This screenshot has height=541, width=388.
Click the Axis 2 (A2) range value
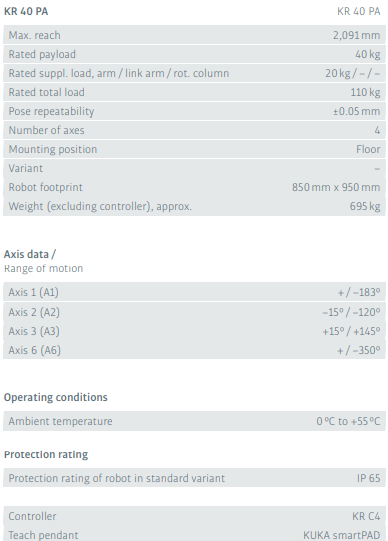click(351, 312)
